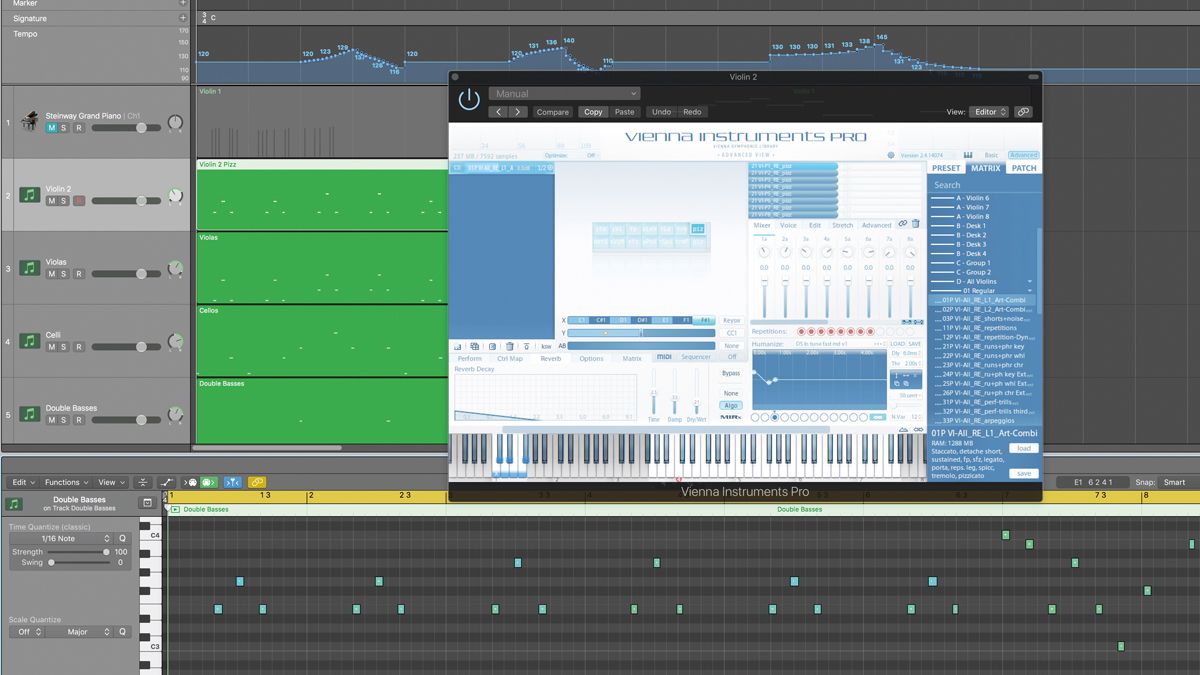Open the Functions menu in the piano roll
The width and height of the screenshot is (1200, 675).
65,482
